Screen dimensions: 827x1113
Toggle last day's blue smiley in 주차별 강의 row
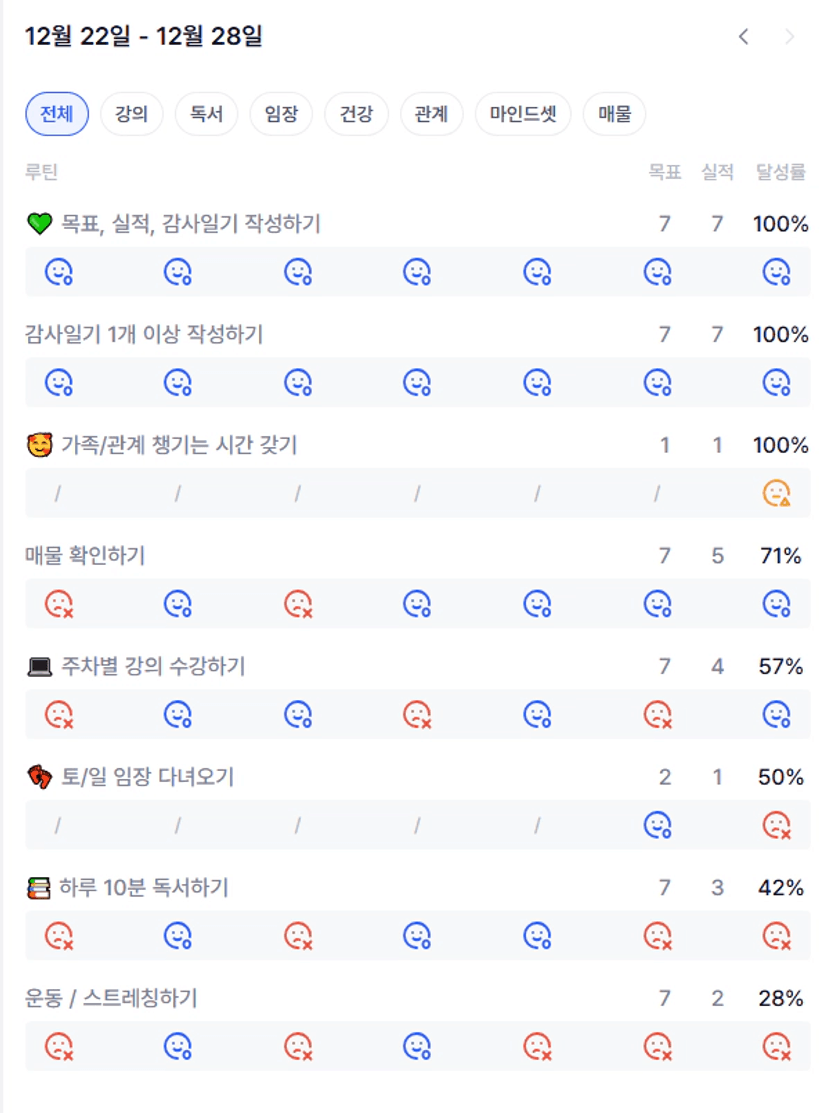pos(776,714)
